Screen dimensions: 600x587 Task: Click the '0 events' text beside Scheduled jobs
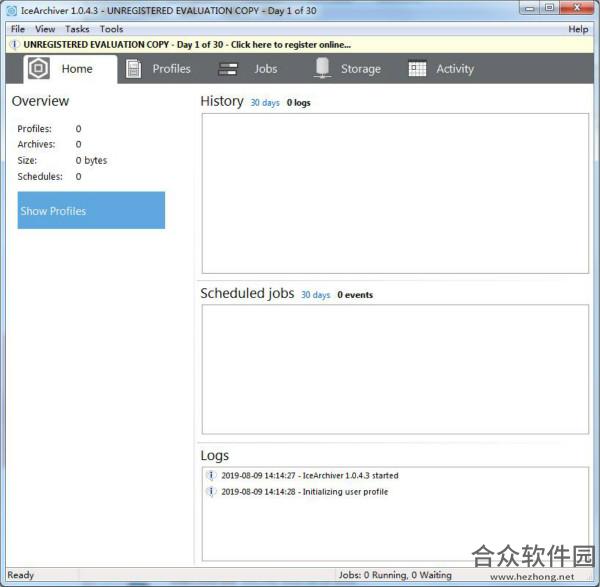pyautogui.click(x=355, y=295)
